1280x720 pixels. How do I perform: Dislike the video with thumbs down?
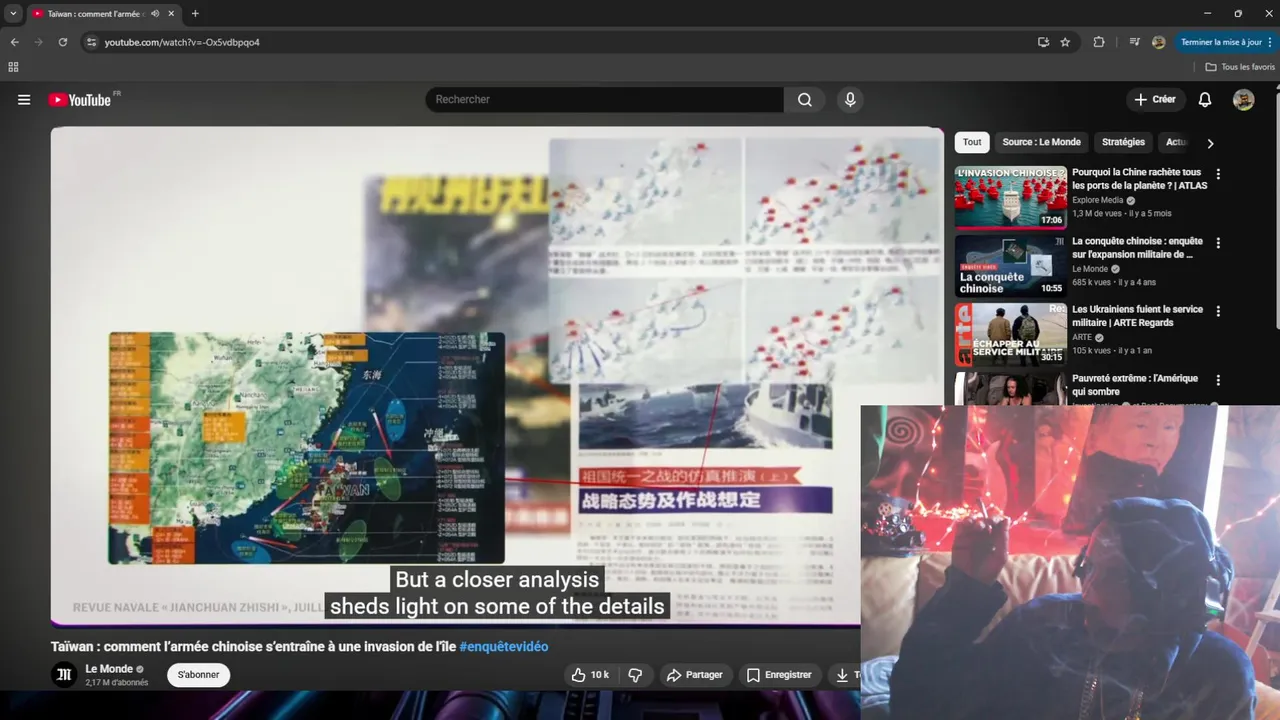[x=635, y=675]
